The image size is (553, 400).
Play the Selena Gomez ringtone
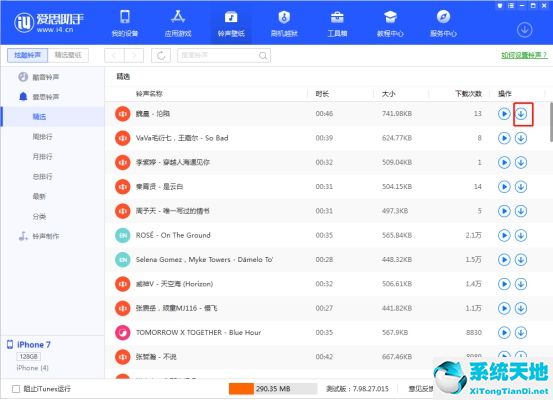pyautogui.click(x=504, y=260)
